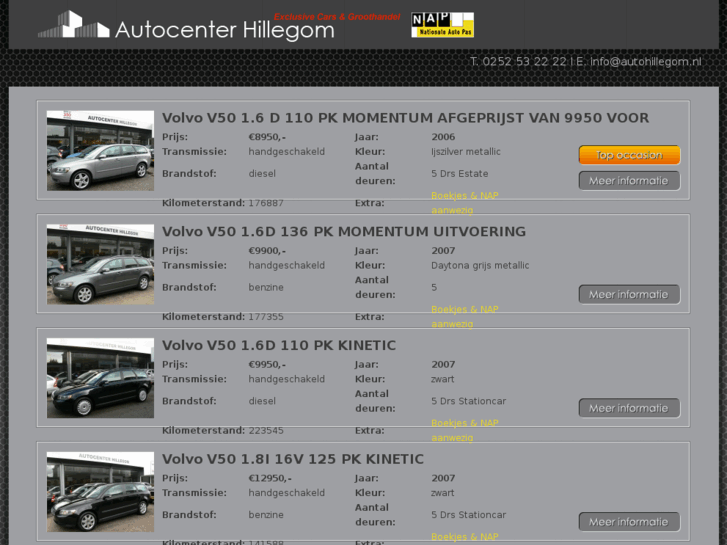Click colour Daytona grijs metallic
727x545 pixels.
click(480, 265)
